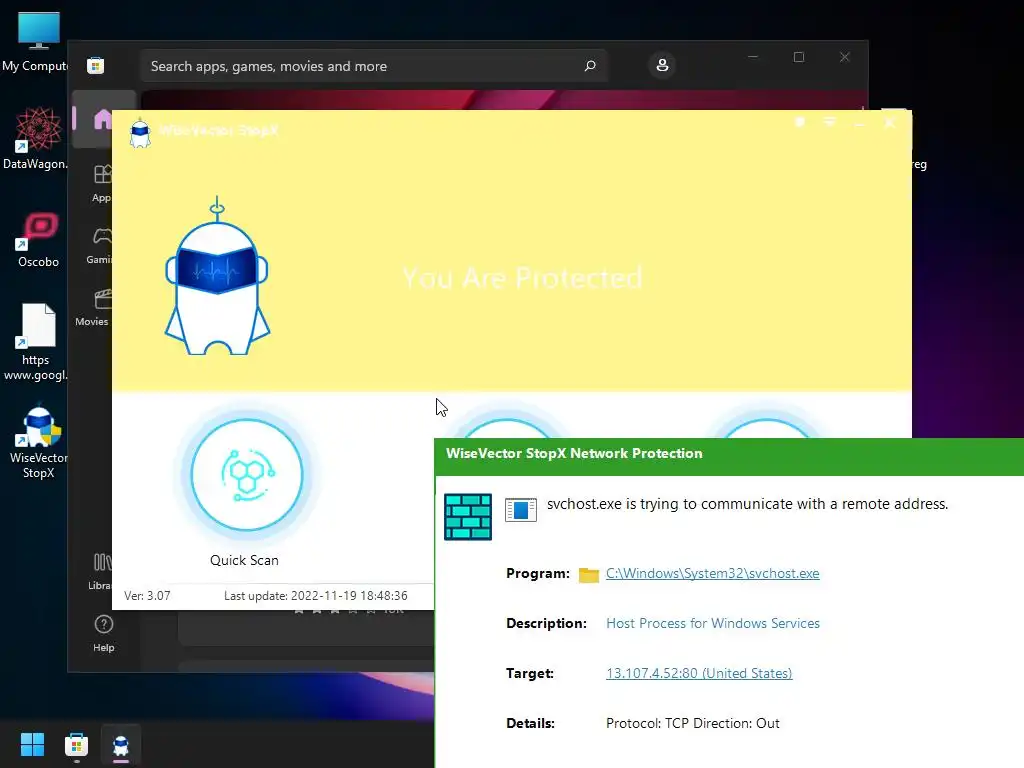
Task: Click the firewall brick wall icon
Action: (x=468, y=517)
